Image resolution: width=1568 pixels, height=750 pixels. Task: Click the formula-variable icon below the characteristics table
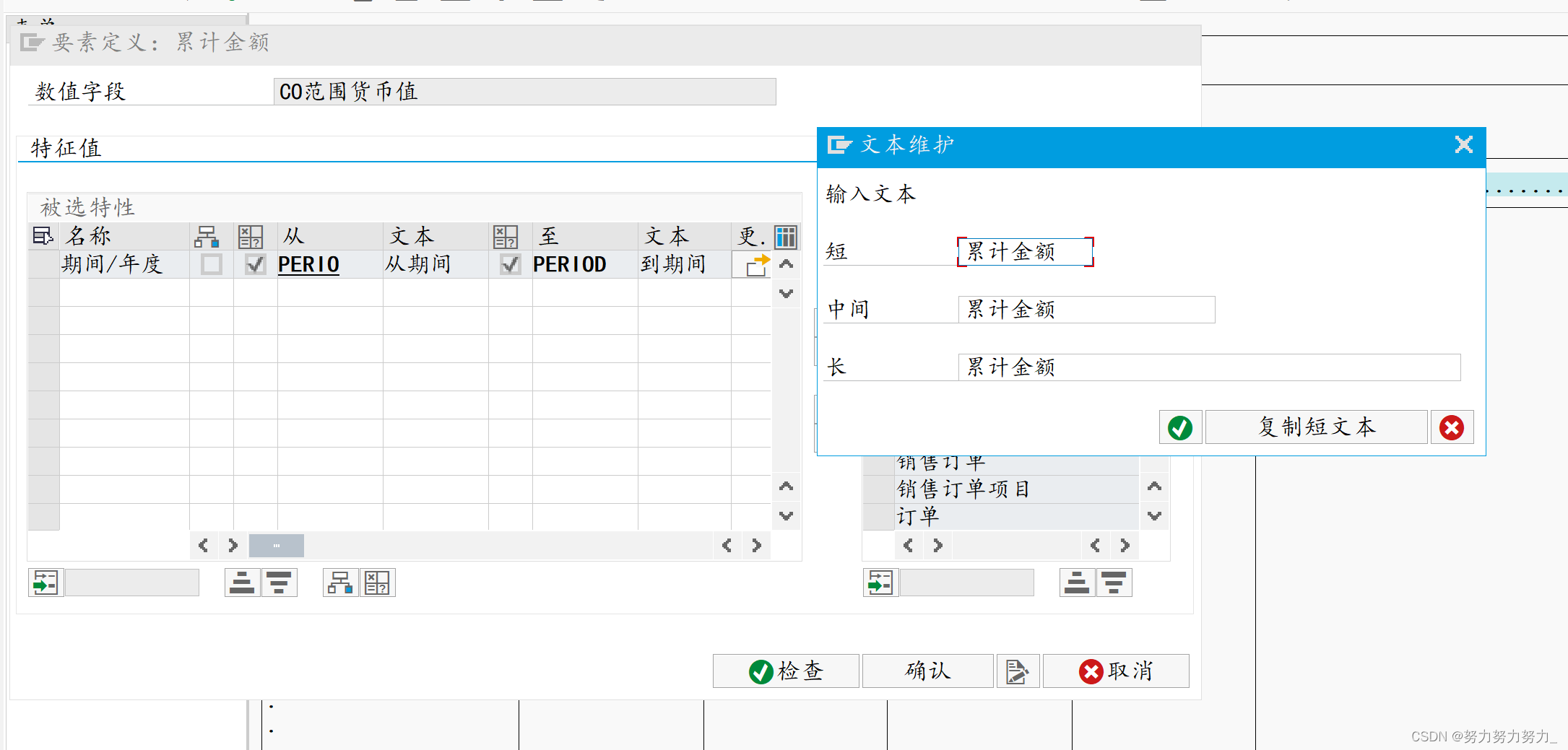(x=377, y=583)
